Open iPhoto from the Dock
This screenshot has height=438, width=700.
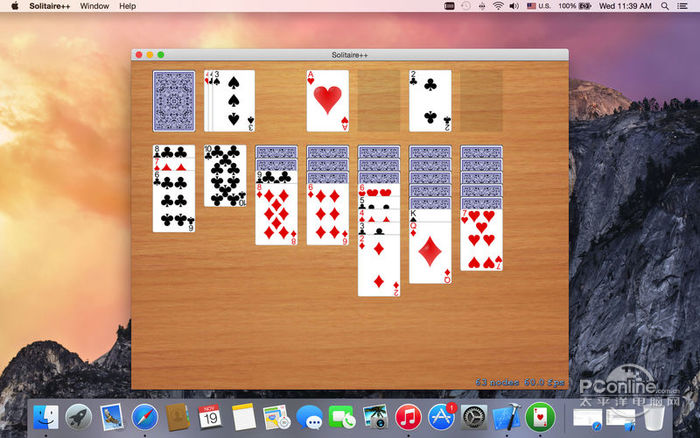pyautogui.click(x=375, y=417)
